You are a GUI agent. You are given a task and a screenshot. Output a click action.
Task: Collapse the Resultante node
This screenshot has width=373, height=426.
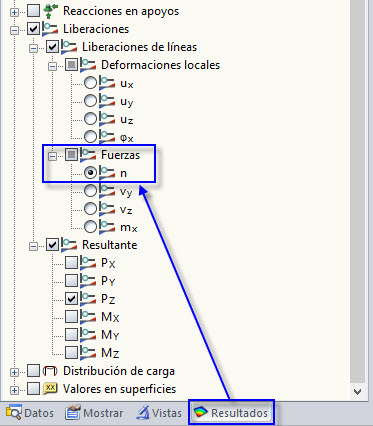tap(33, 247)
